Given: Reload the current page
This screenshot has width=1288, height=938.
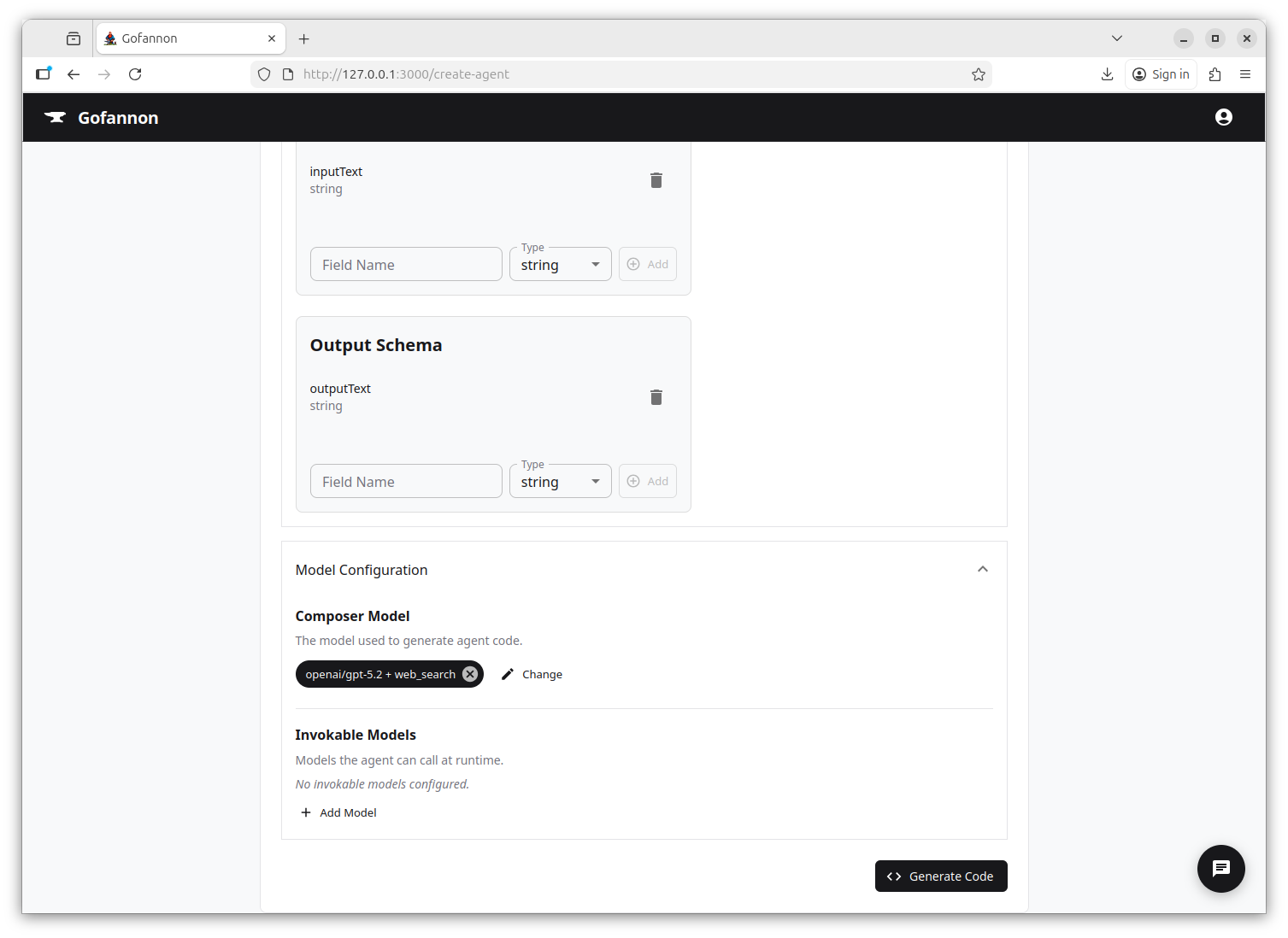Looking at the screenshot, I should click(x=135, y=74).
